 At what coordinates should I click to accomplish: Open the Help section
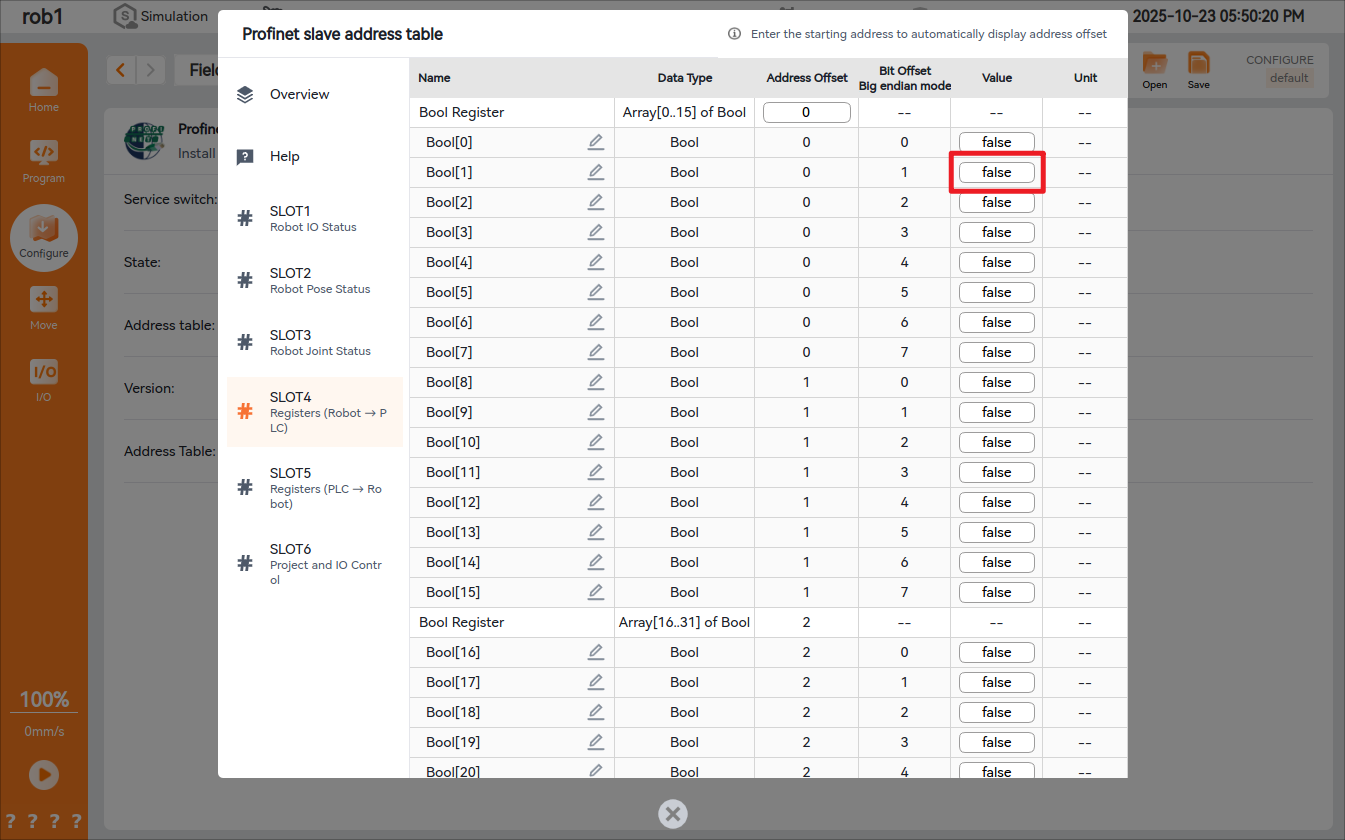[x=284, y=156]
